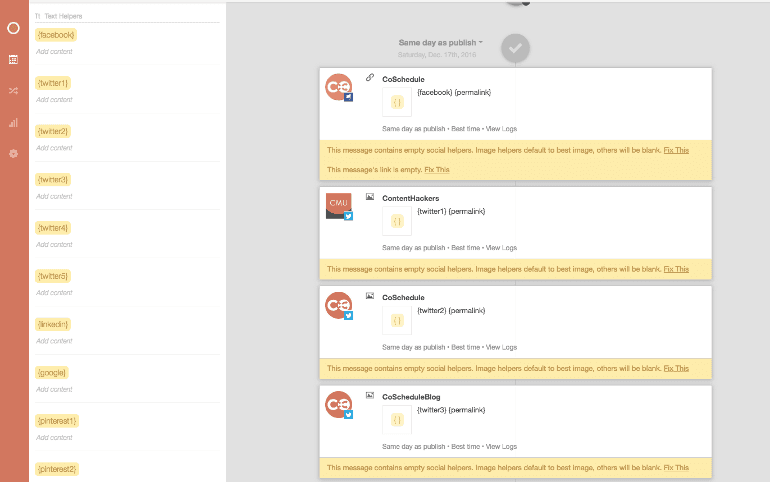This screenshot has width=770, height=482.
Task: Click Fix This for empty link warning
Action: click(437, 169)
